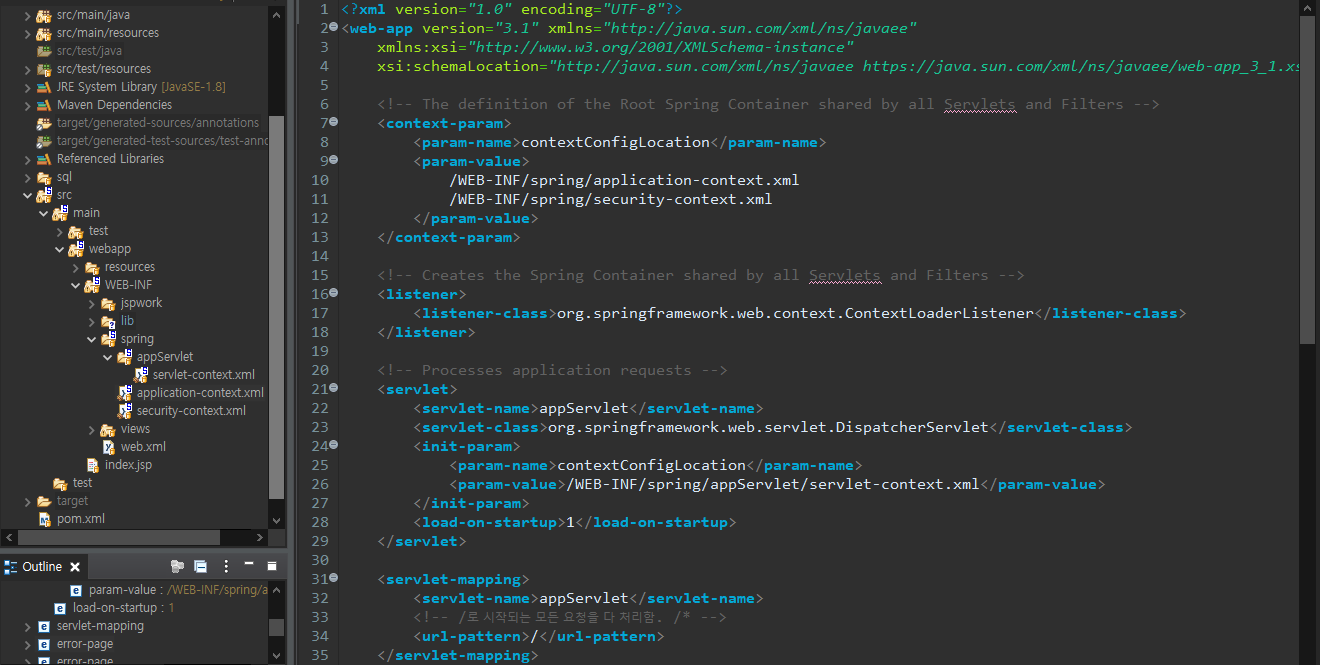
Task: Expand the Referenced Libraries node
Action: (28, 159)
